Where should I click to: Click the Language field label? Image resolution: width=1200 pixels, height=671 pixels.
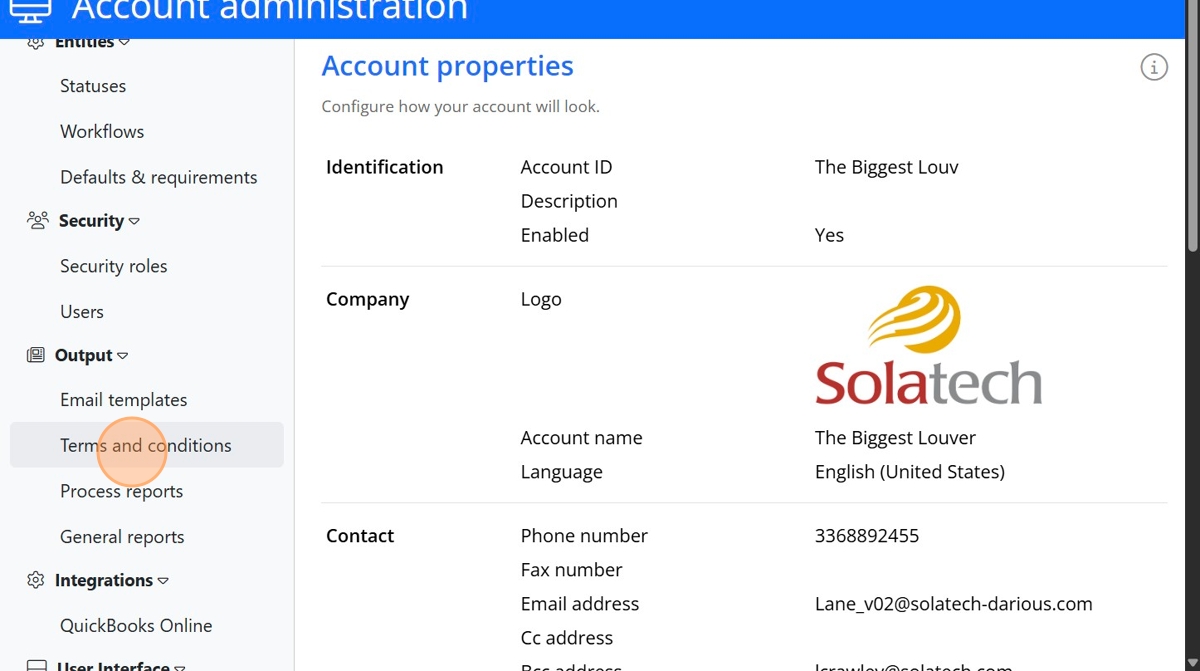(x=562, y=472)
